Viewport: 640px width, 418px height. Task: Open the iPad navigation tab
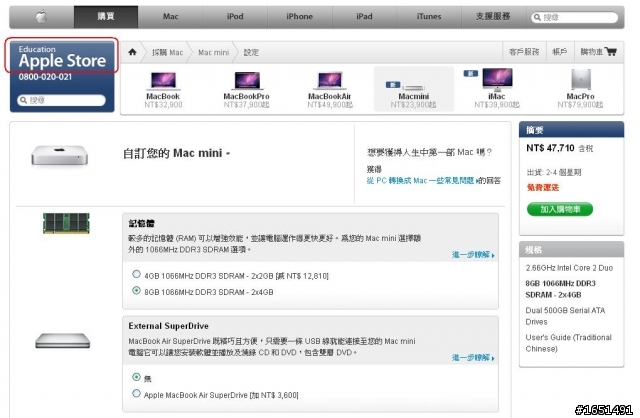[x=364, y=17]
